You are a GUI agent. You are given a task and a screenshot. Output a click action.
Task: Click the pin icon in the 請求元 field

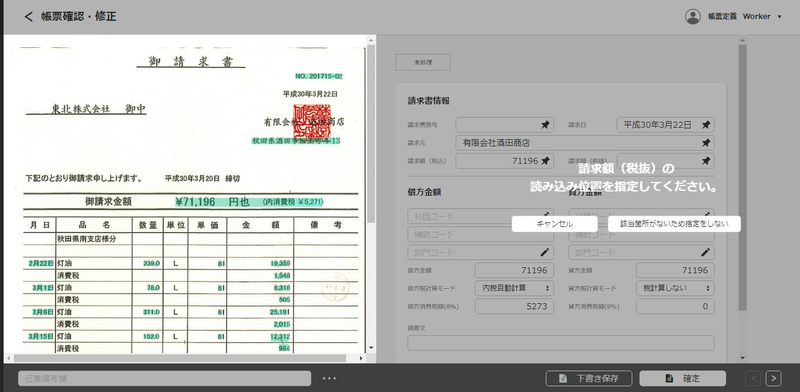(x=706, y=143)
